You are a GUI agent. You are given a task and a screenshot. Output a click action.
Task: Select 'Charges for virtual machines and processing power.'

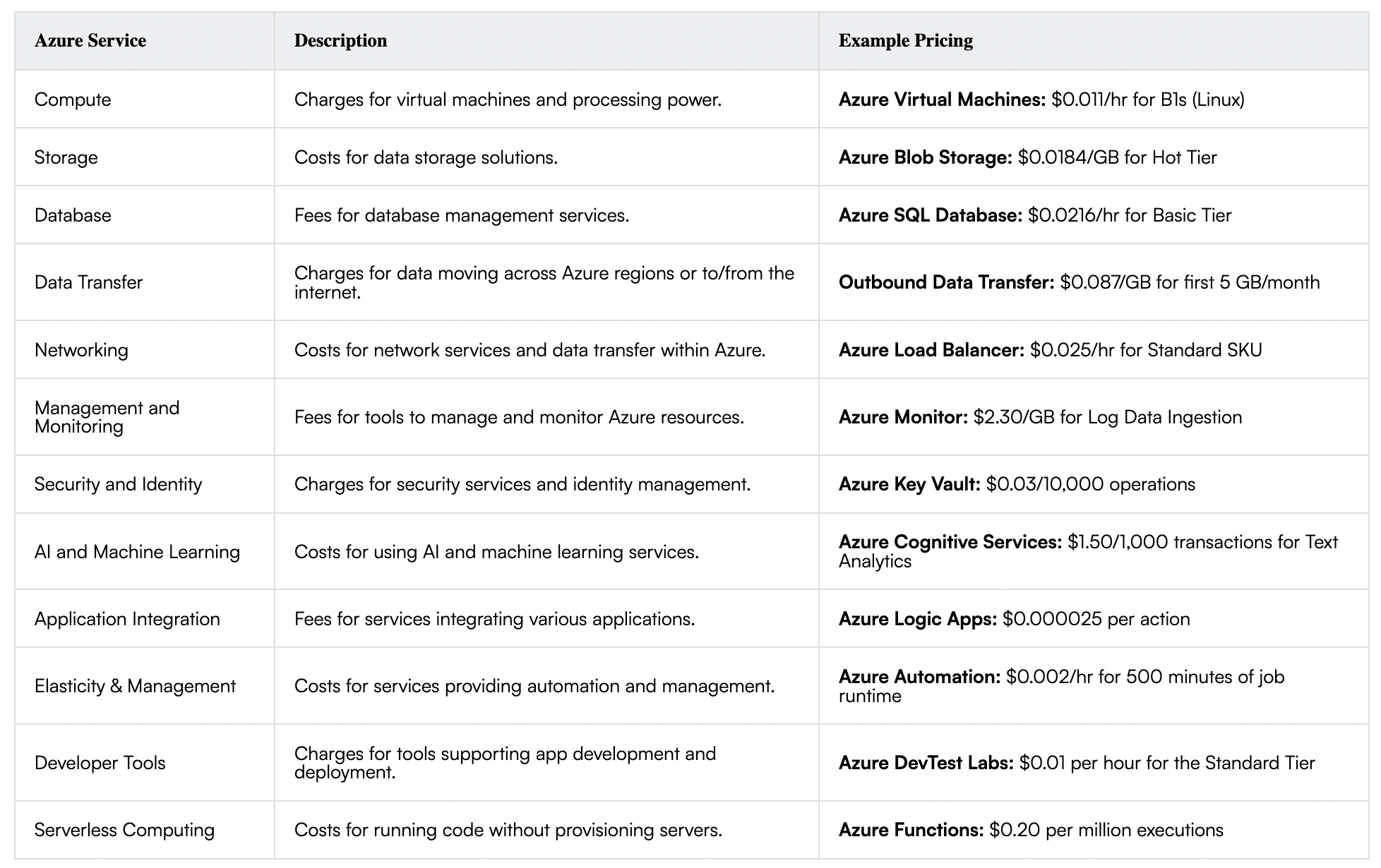[x=508, y=100]
